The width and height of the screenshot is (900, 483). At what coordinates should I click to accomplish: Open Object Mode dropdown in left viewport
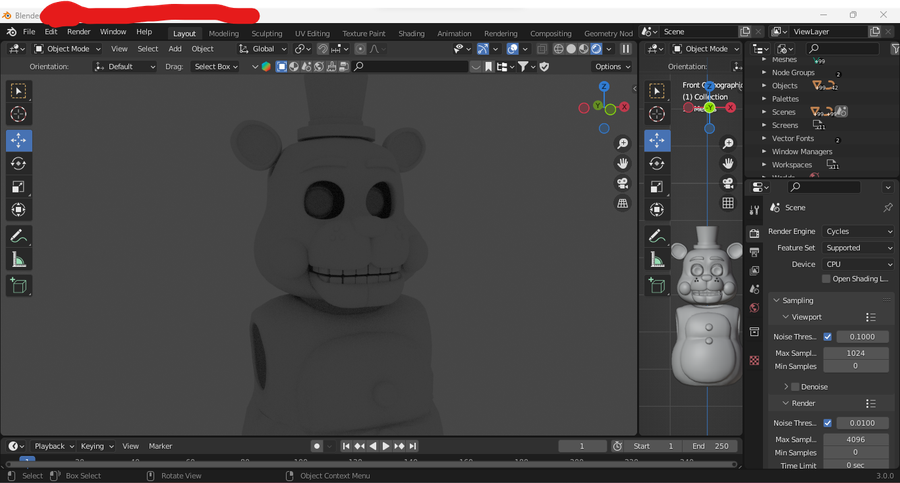coord(67,49)
